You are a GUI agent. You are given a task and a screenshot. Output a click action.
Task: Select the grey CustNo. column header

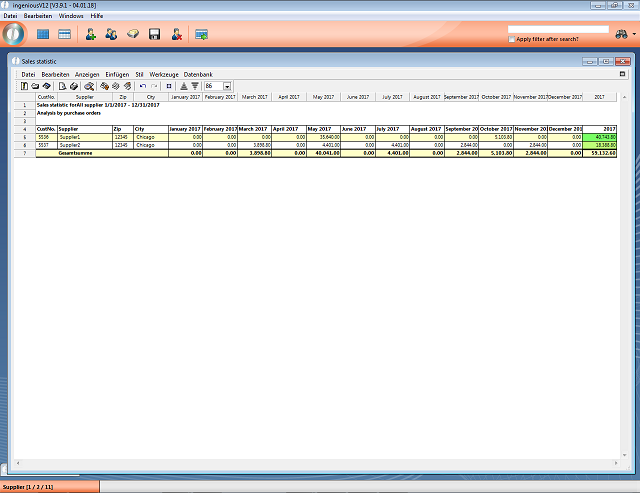47,97
